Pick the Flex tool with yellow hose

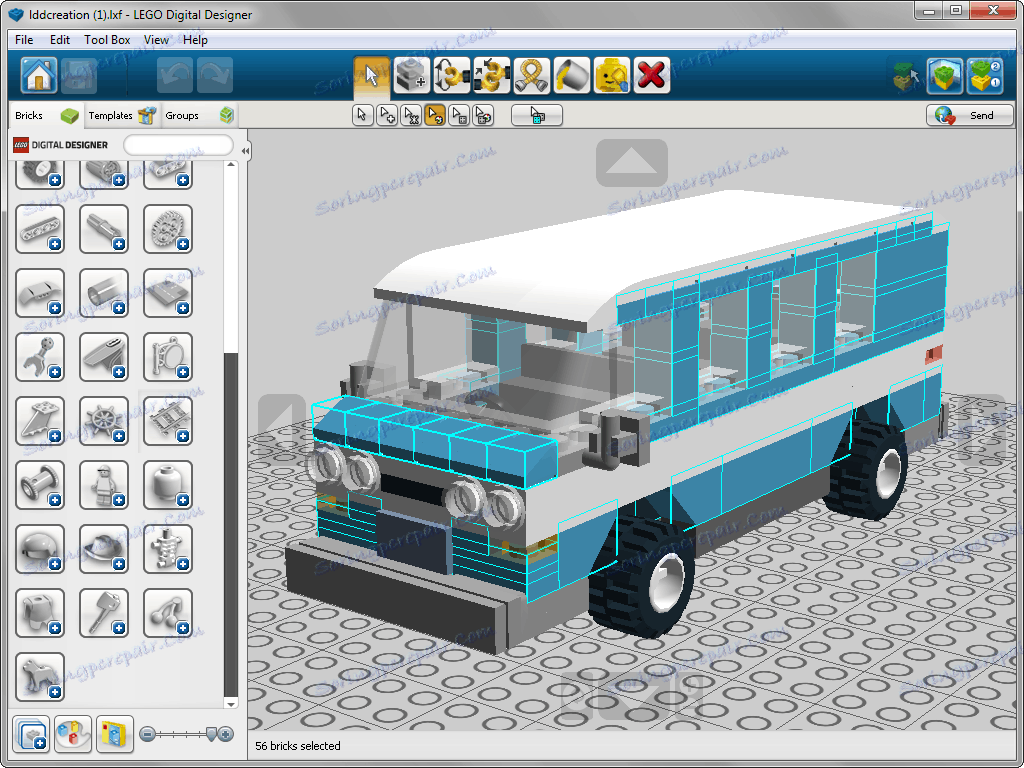tap(532, 75)
